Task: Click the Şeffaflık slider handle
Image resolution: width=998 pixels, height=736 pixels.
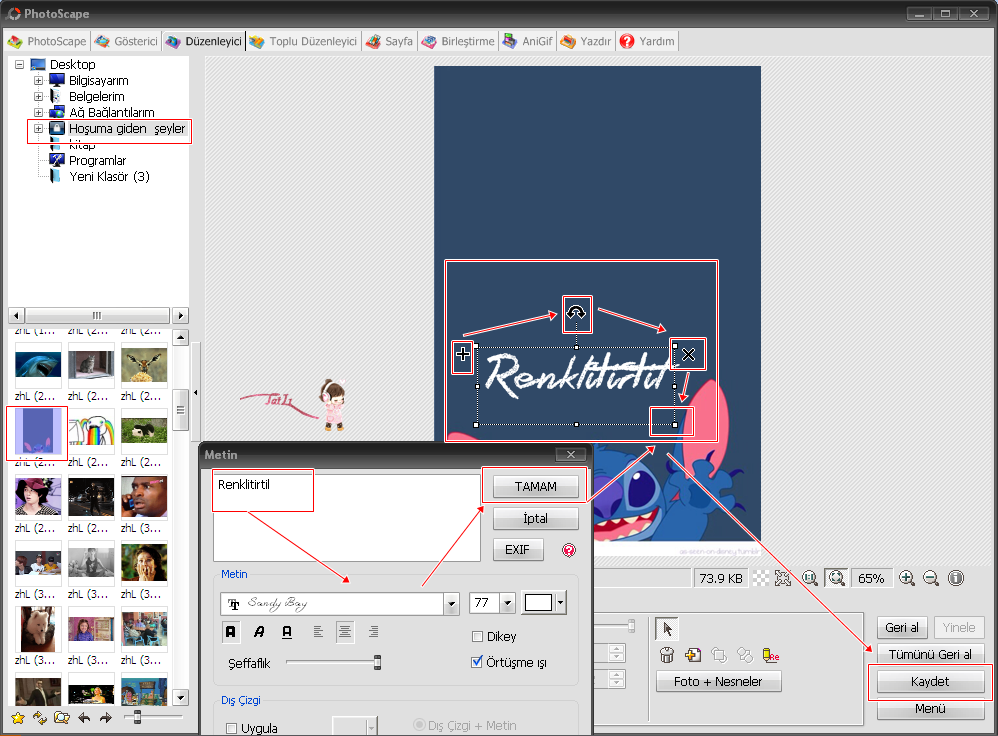Action: [377, 662]
